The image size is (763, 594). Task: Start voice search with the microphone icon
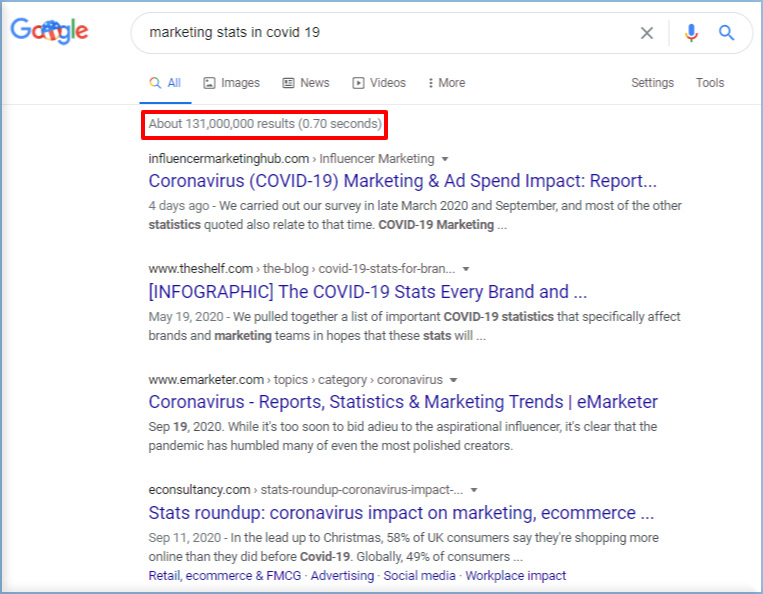[691, 33]
